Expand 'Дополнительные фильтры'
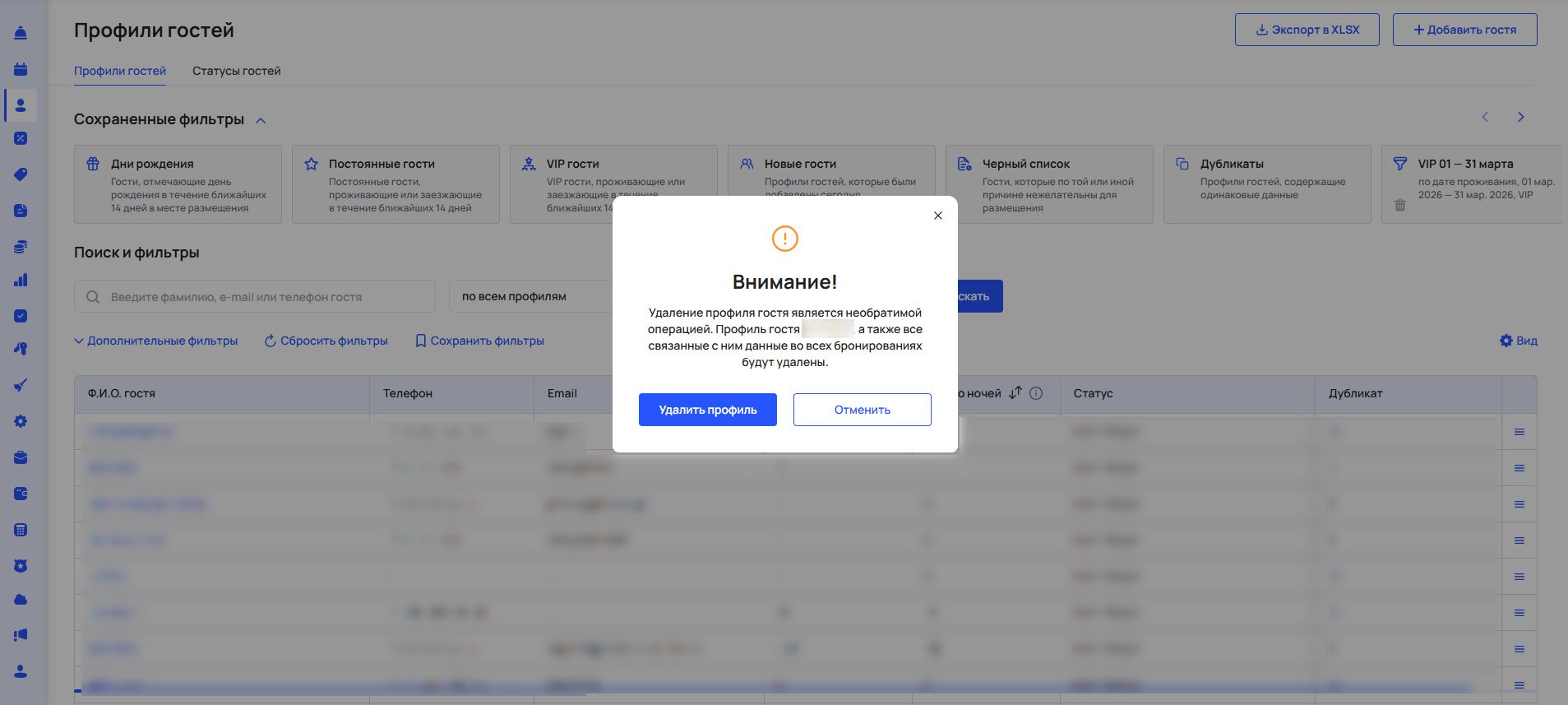Viewport: 1568px width, 705px height. [156, 341]
